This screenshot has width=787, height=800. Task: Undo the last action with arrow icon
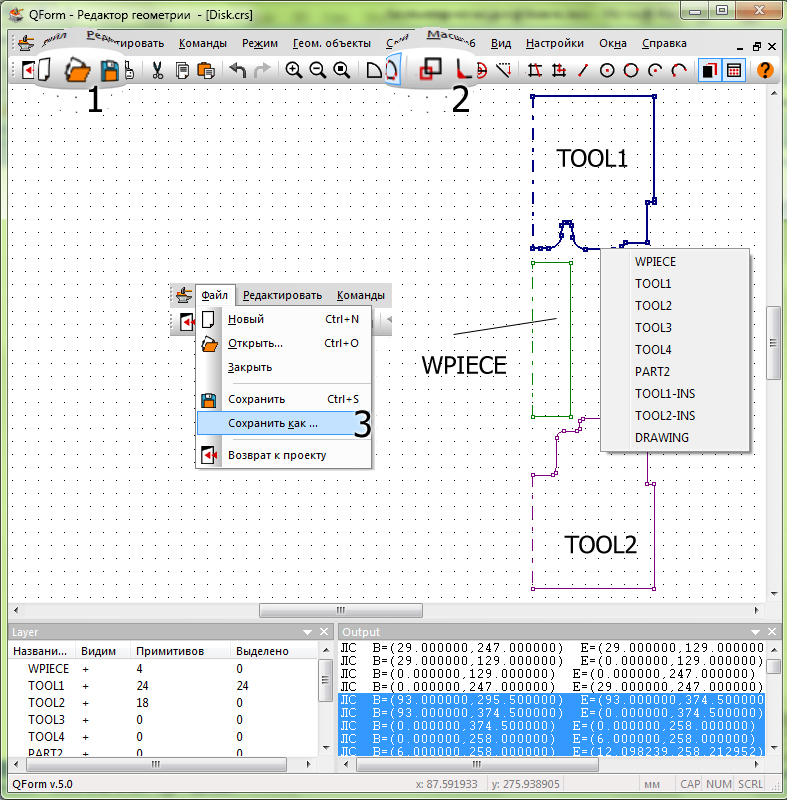click(x=238, y=70)
